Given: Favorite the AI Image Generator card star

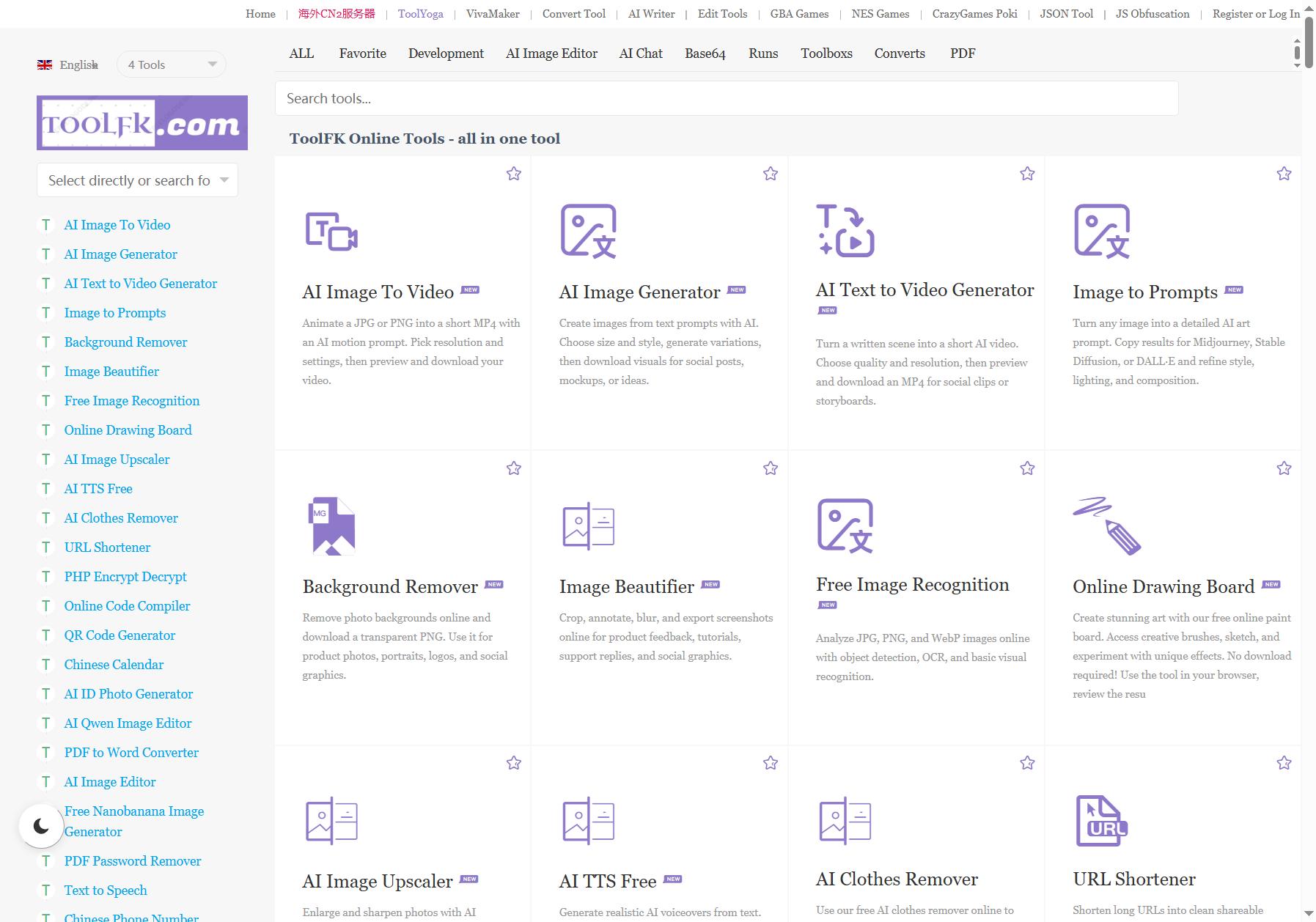Looking at the screenshot, I should tap(770, 174).
